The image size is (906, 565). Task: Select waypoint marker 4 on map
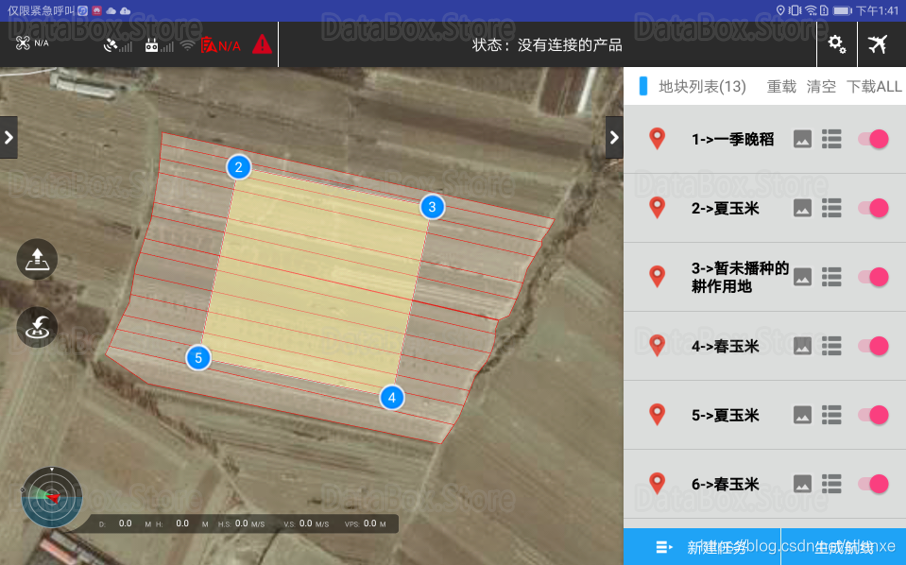(x=392, y=397)
